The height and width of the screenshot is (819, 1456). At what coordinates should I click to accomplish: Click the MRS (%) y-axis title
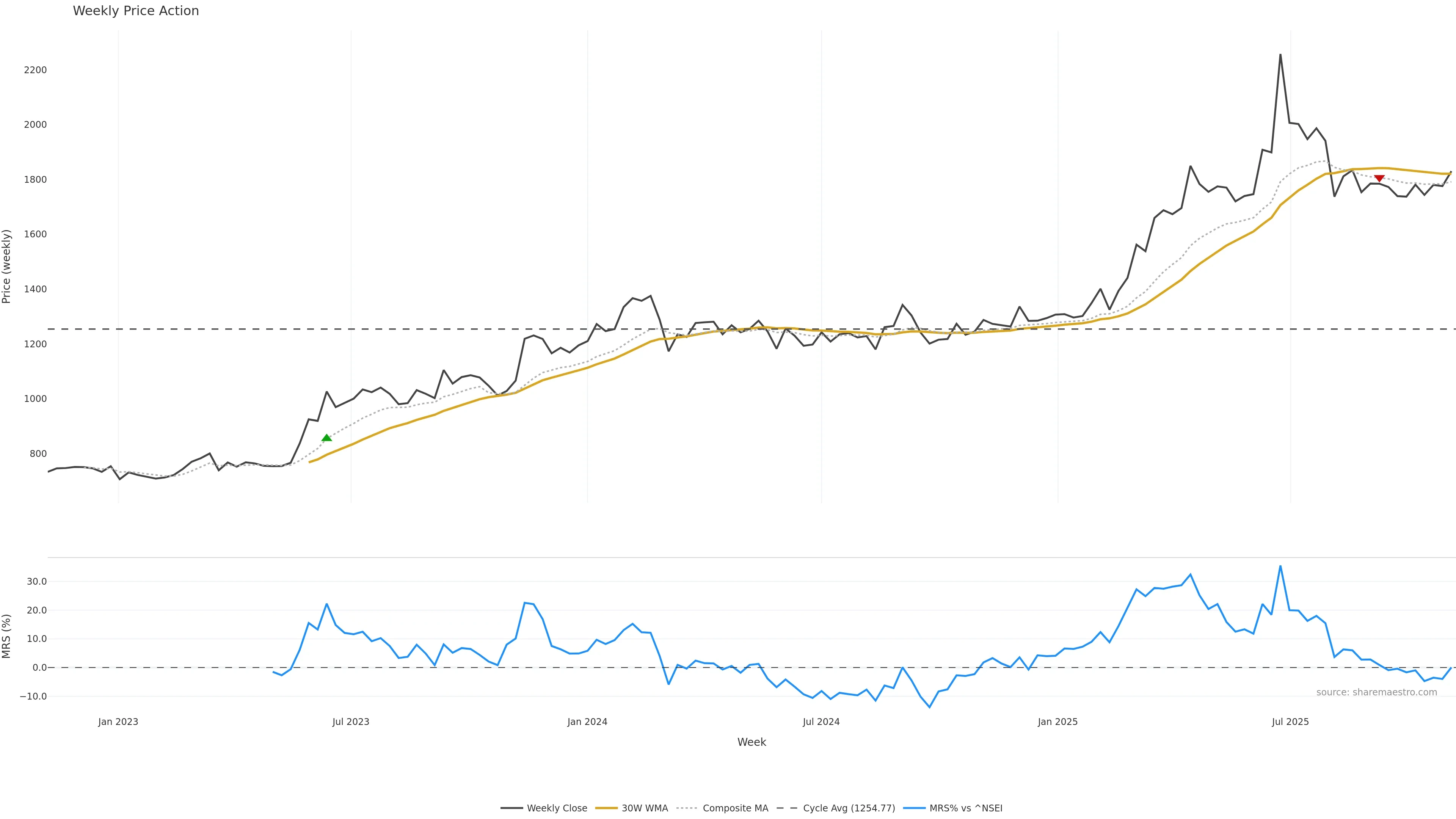(x=7, y=636)
